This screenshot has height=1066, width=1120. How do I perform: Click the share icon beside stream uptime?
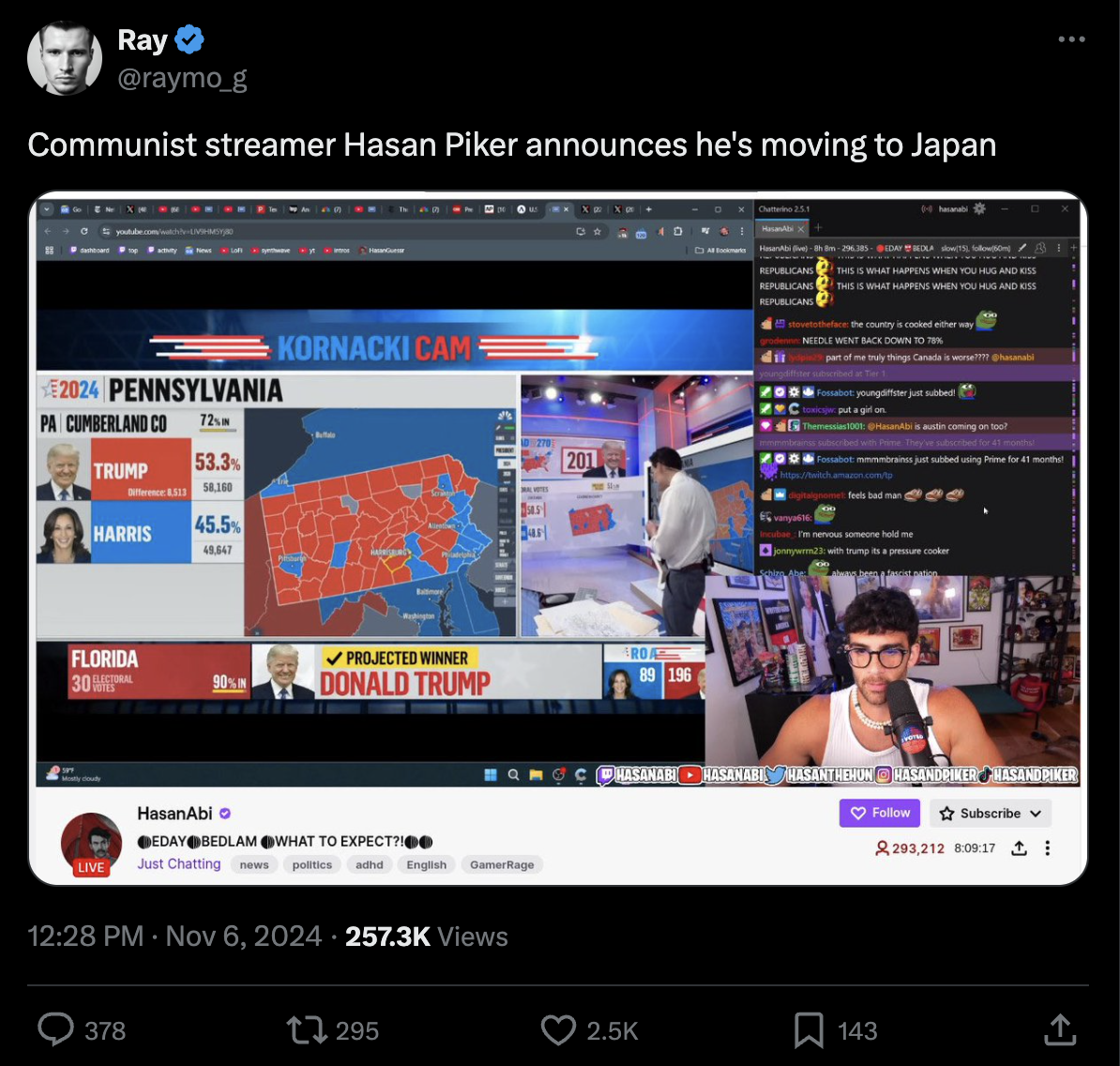(x=1020, y=848)
